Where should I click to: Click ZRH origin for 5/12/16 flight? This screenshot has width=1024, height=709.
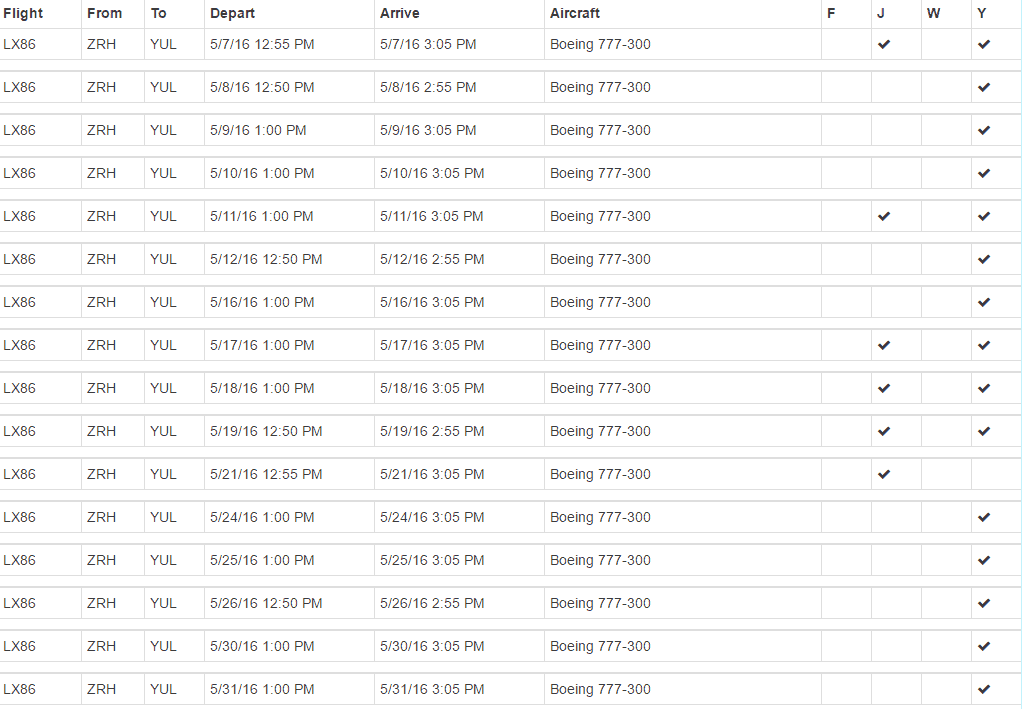(101, 259)
